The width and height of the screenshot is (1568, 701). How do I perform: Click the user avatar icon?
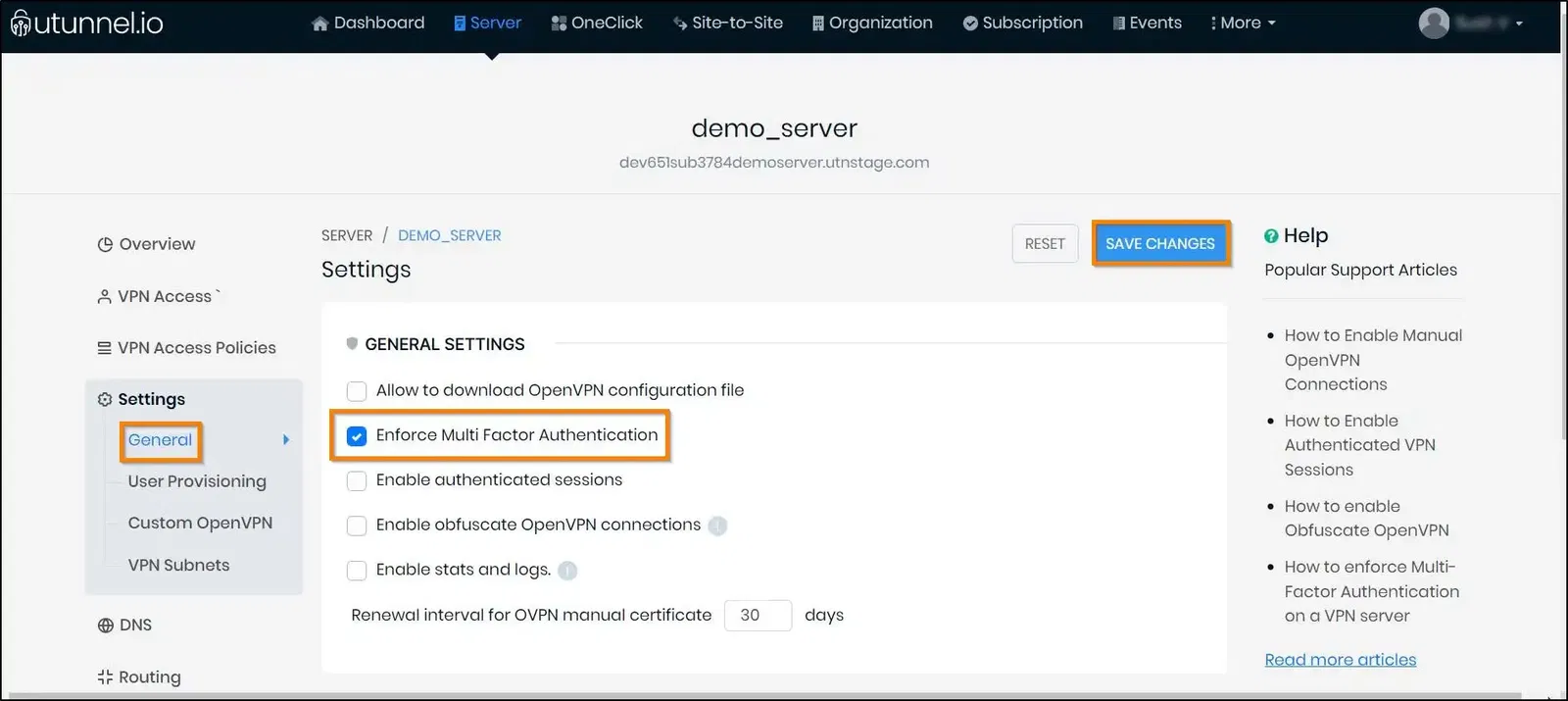1434,23
